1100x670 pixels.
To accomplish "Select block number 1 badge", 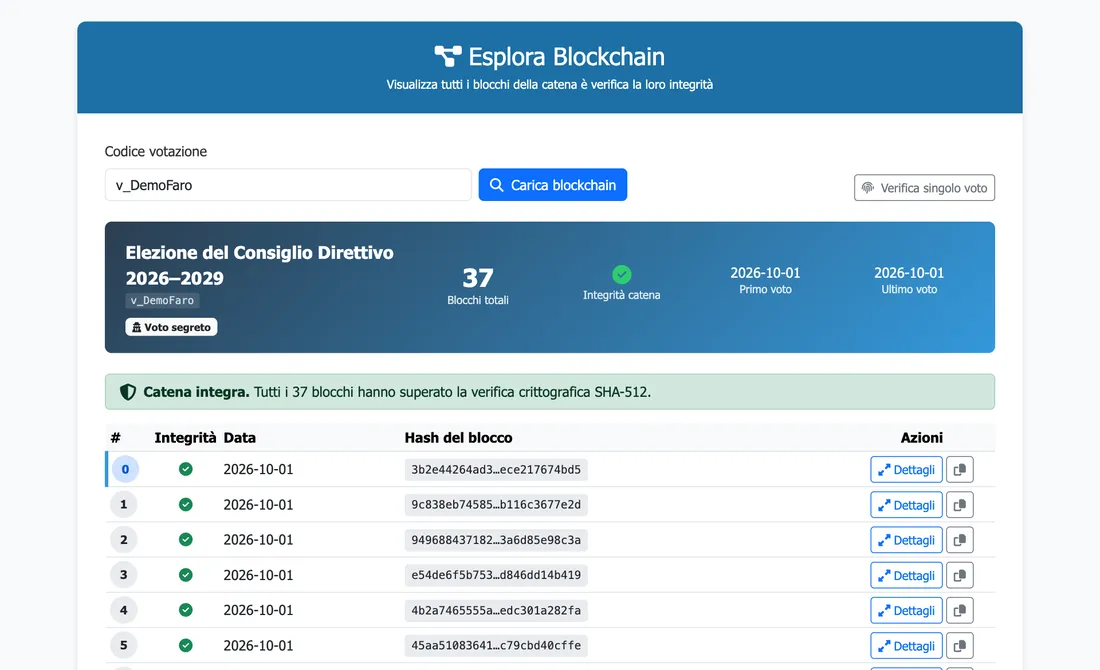I will [x=123, y=504].
